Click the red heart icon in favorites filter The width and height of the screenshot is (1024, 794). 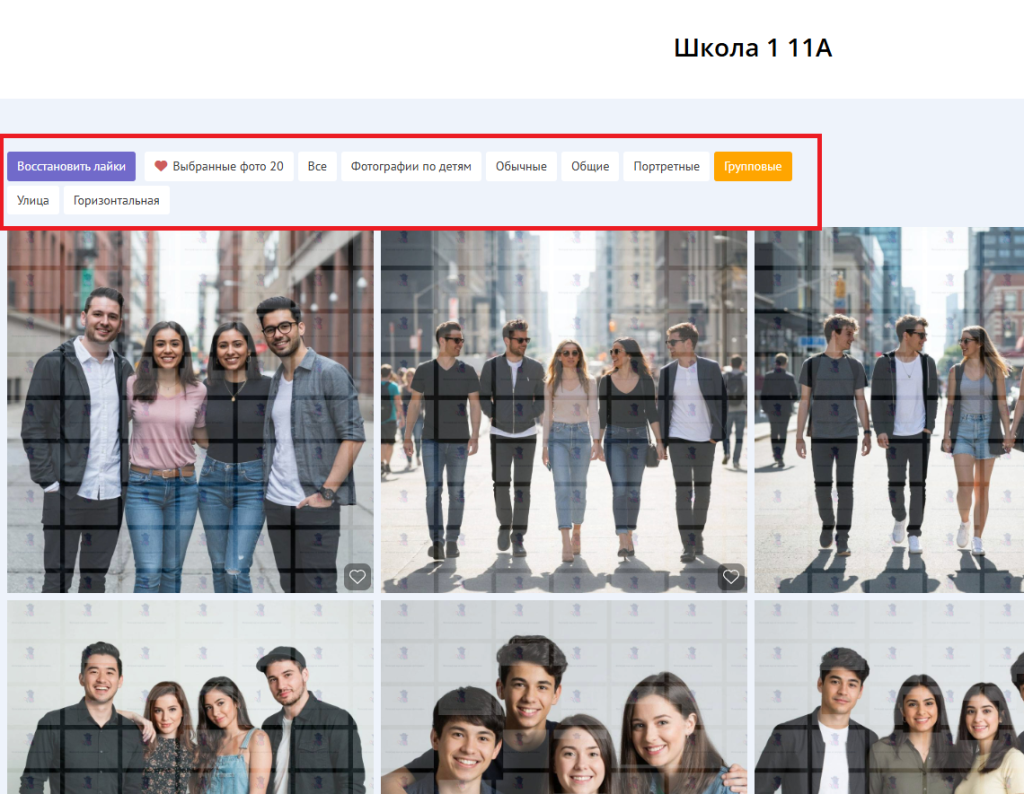[x=161, y=166]
